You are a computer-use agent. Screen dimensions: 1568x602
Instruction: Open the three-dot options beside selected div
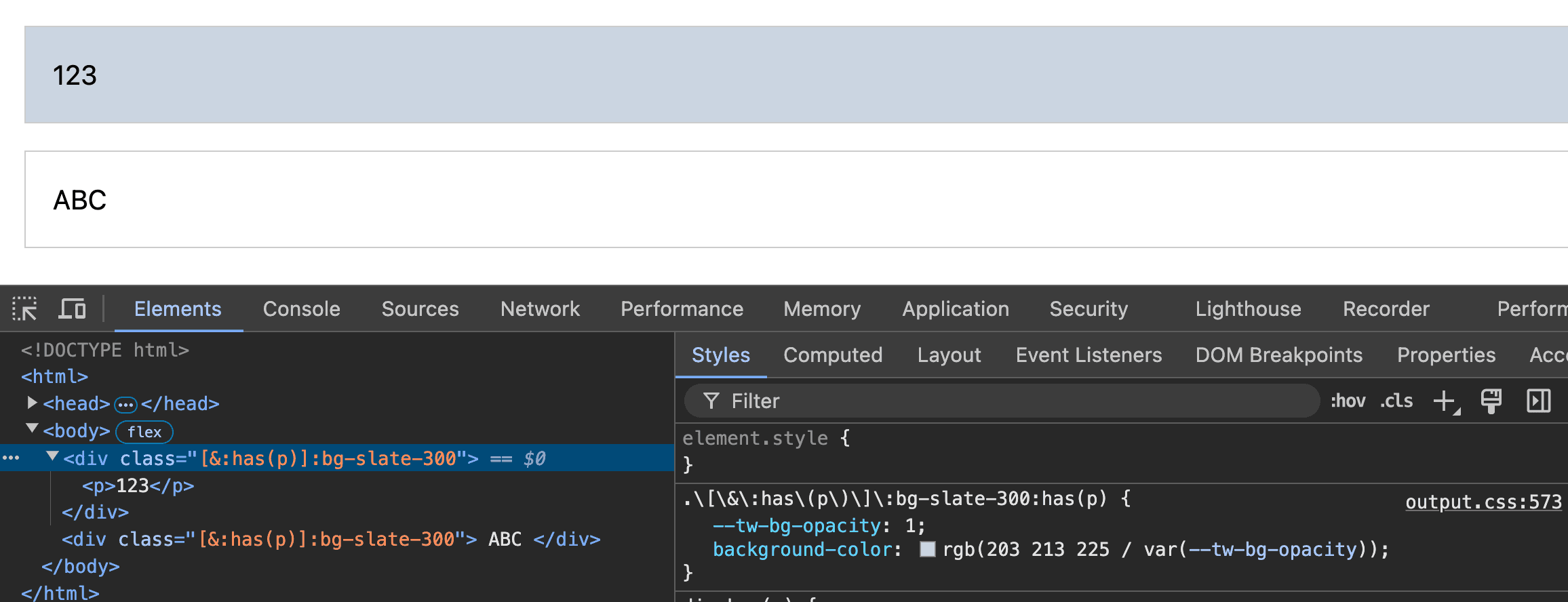11,458
